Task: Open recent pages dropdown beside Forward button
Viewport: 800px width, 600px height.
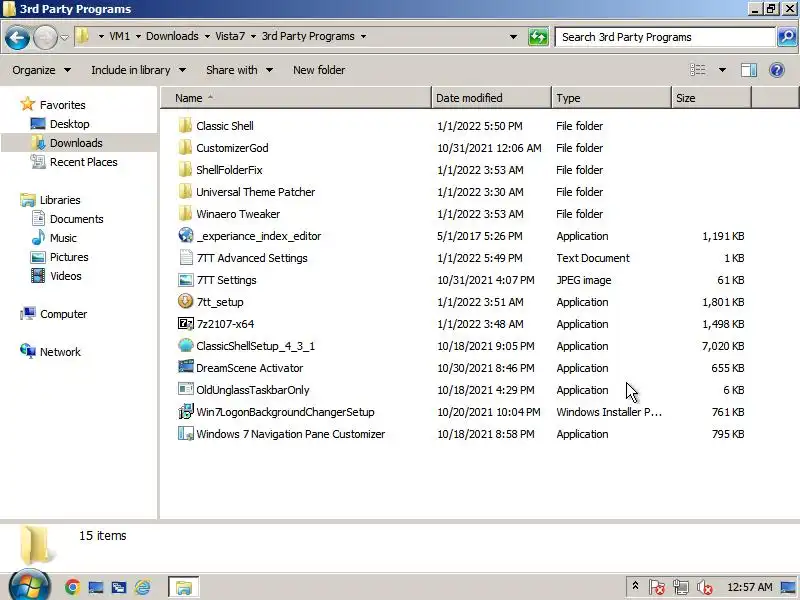Action: (x=64, y=37)
